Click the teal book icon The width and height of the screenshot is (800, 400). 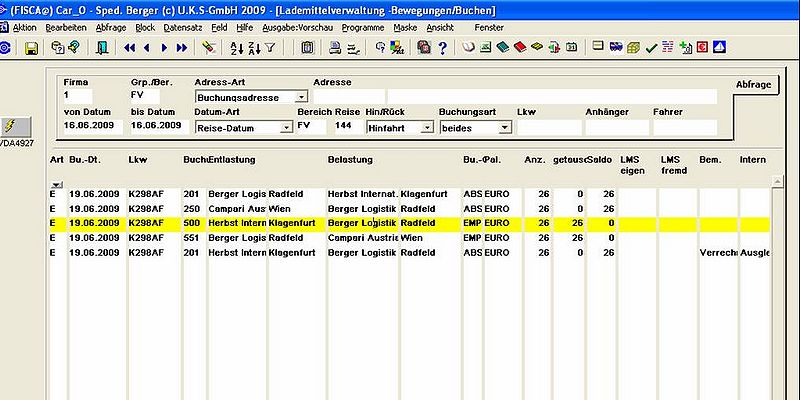[503, 47]
